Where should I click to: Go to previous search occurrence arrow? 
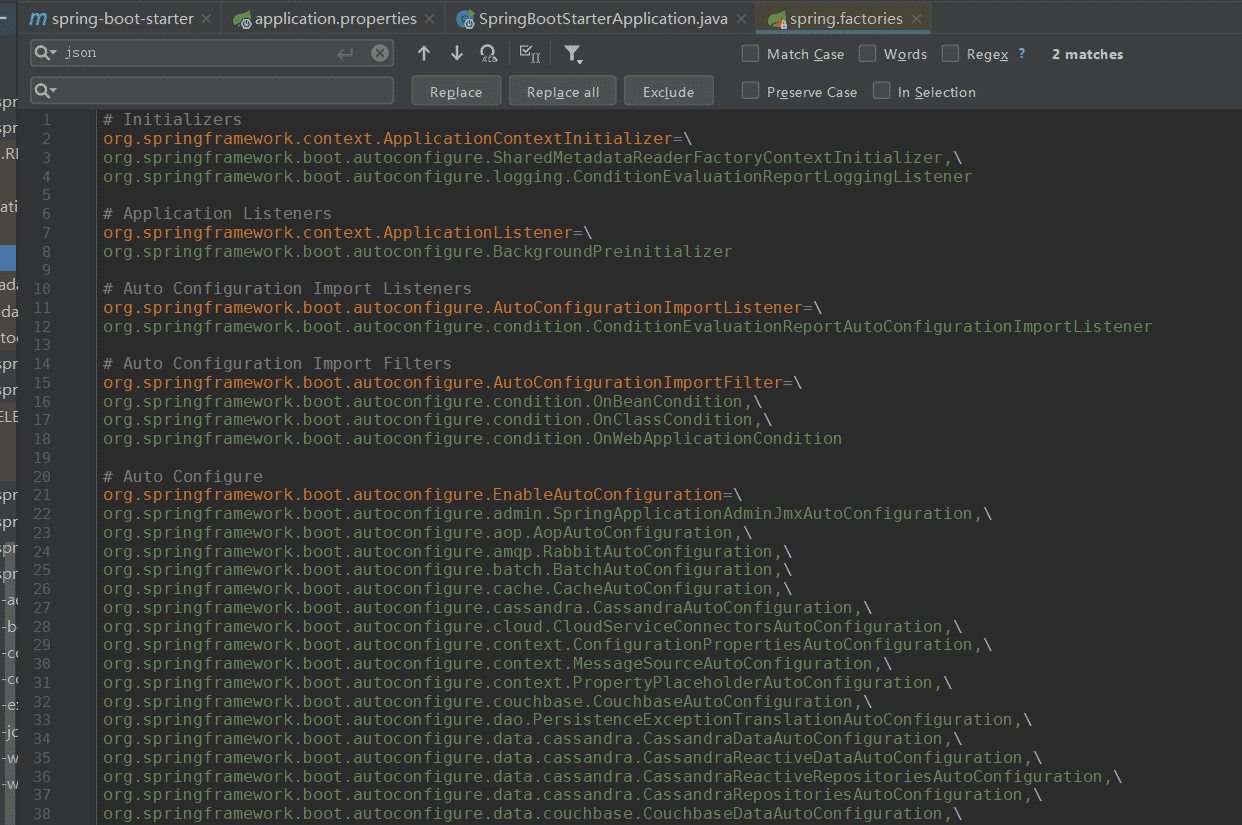coord(424,54)
